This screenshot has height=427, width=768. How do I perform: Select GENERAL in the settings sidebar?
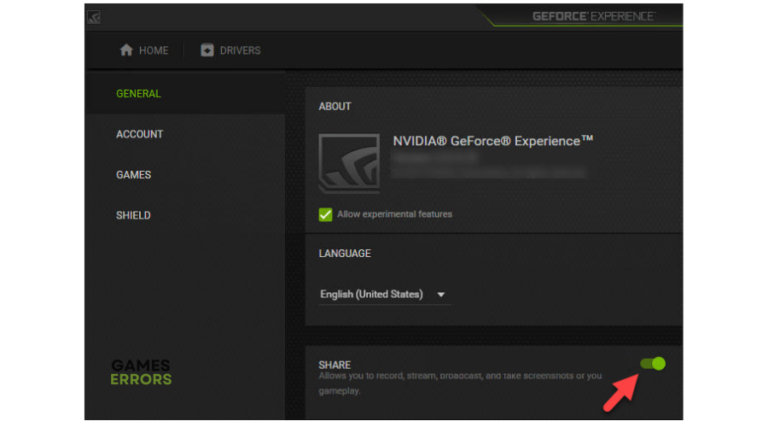click(138, 94)
